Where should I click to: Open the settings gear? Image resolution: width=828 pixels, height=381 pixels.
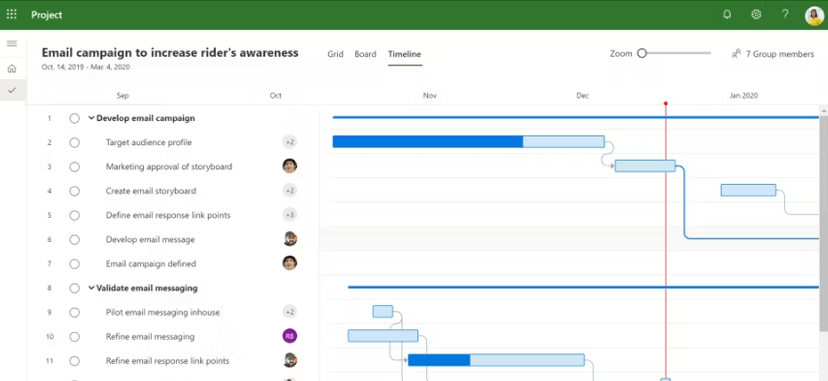(x=756, y=15)
